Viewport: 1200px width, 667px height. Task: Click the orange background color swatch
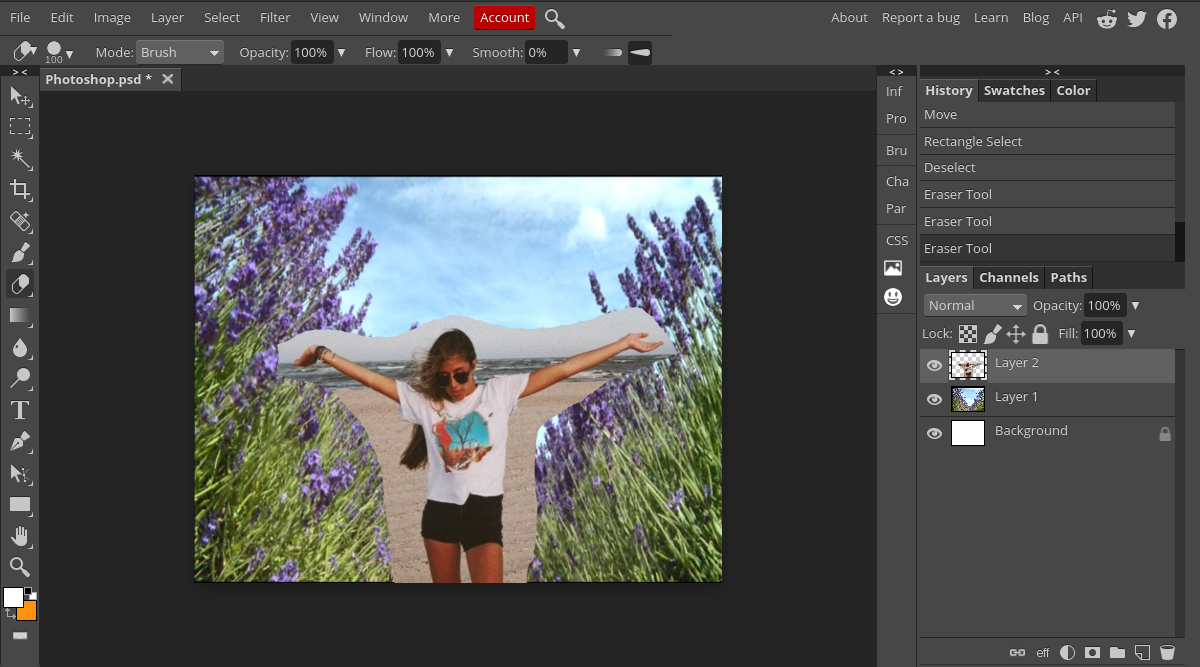(x=28, y=612)
